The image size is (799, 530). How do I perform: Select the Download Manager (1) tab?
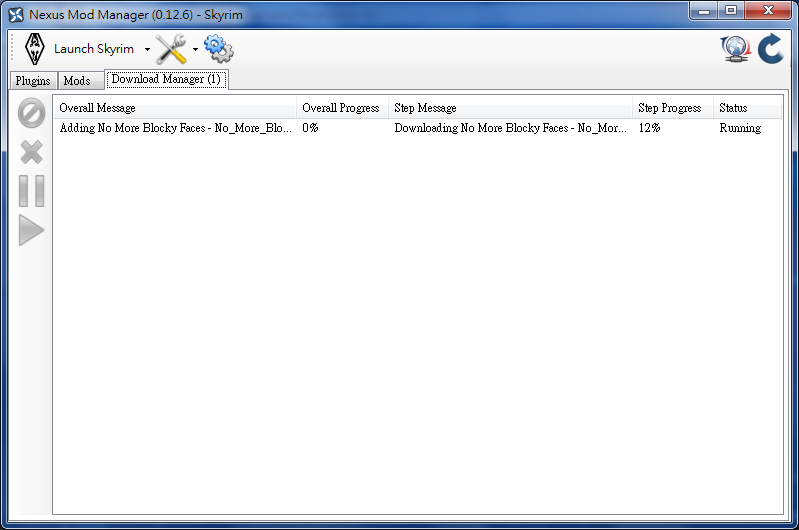tap(166, 79)
